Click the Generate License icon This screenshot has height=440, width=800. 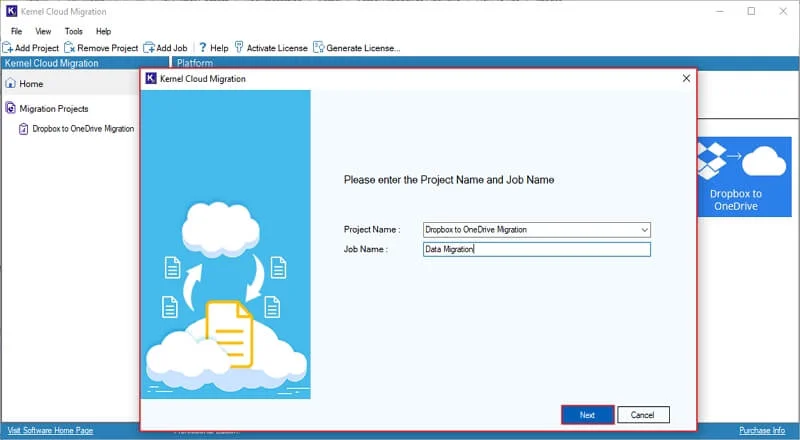tap(318, 47)
